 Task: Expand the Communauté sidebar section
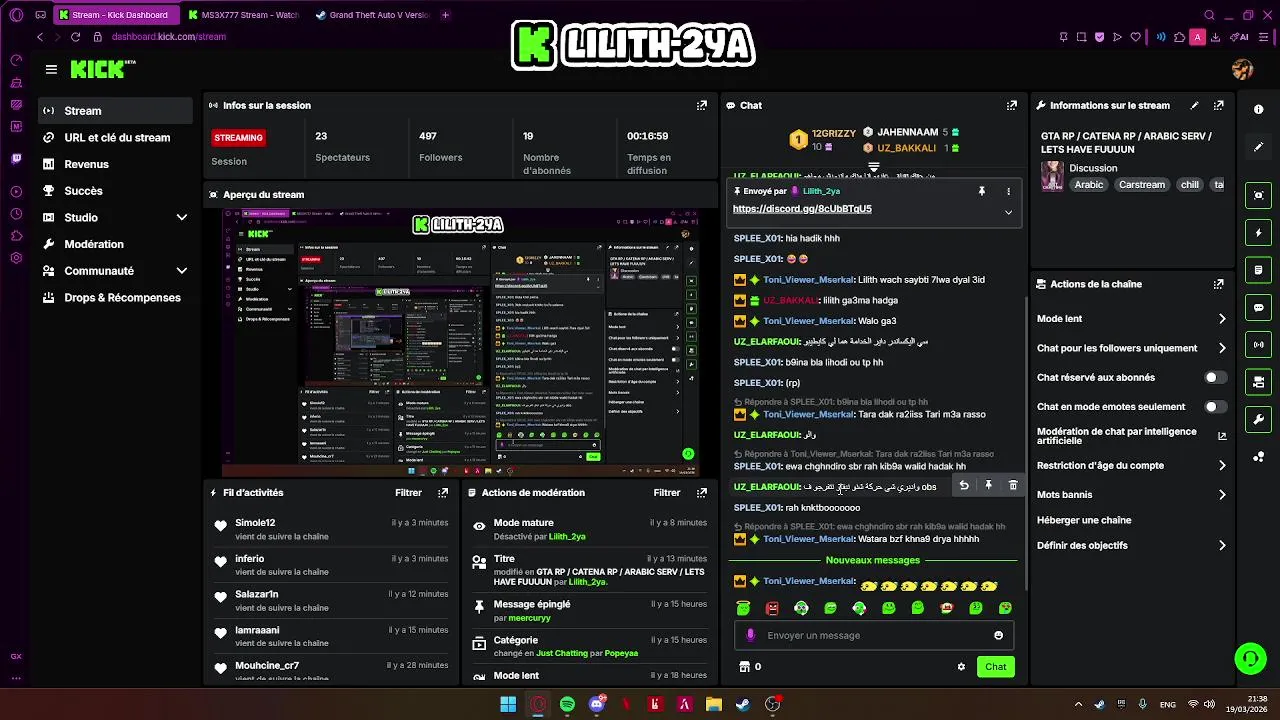pos(181,271)
